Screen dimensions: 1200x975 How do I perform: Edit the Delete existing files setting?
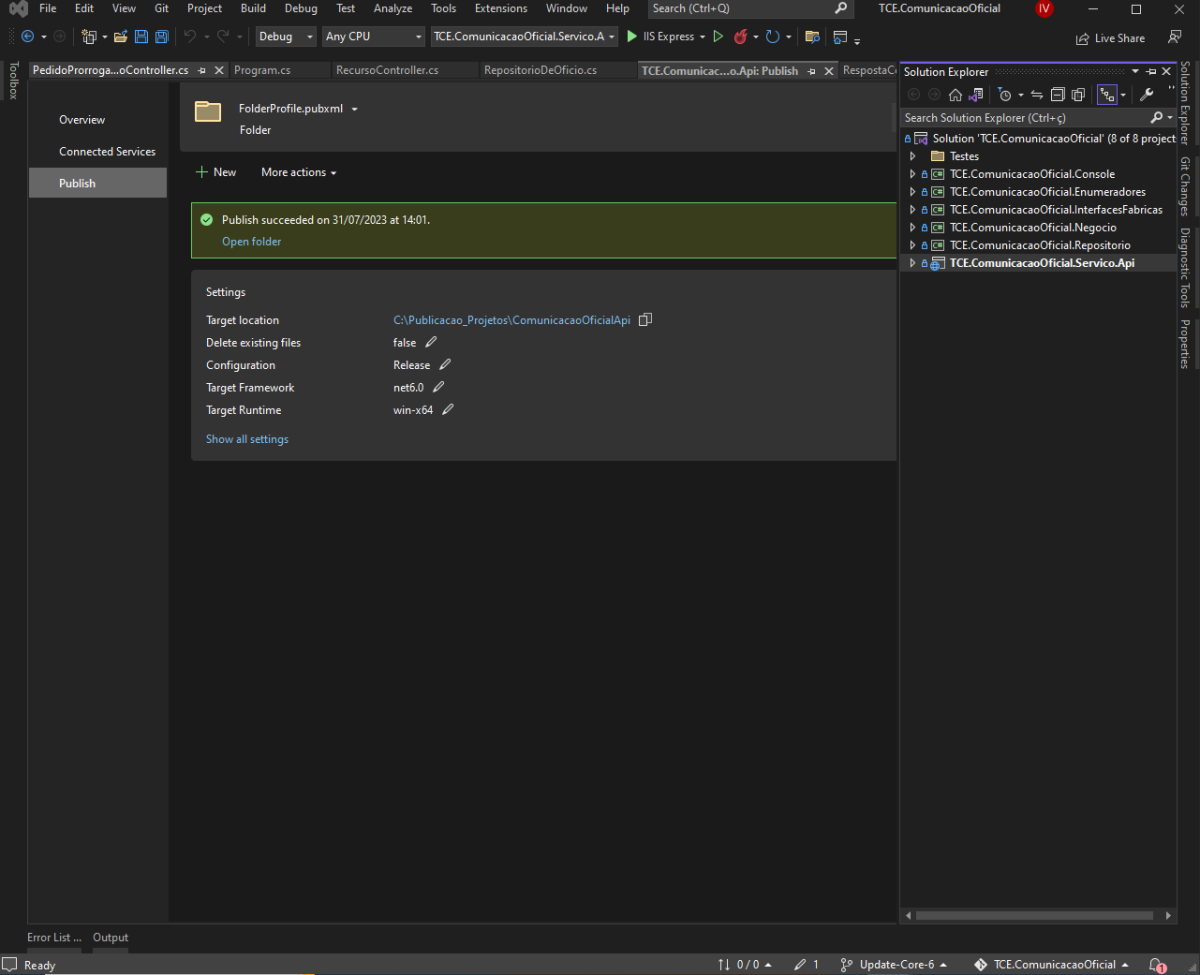point(431,342)
